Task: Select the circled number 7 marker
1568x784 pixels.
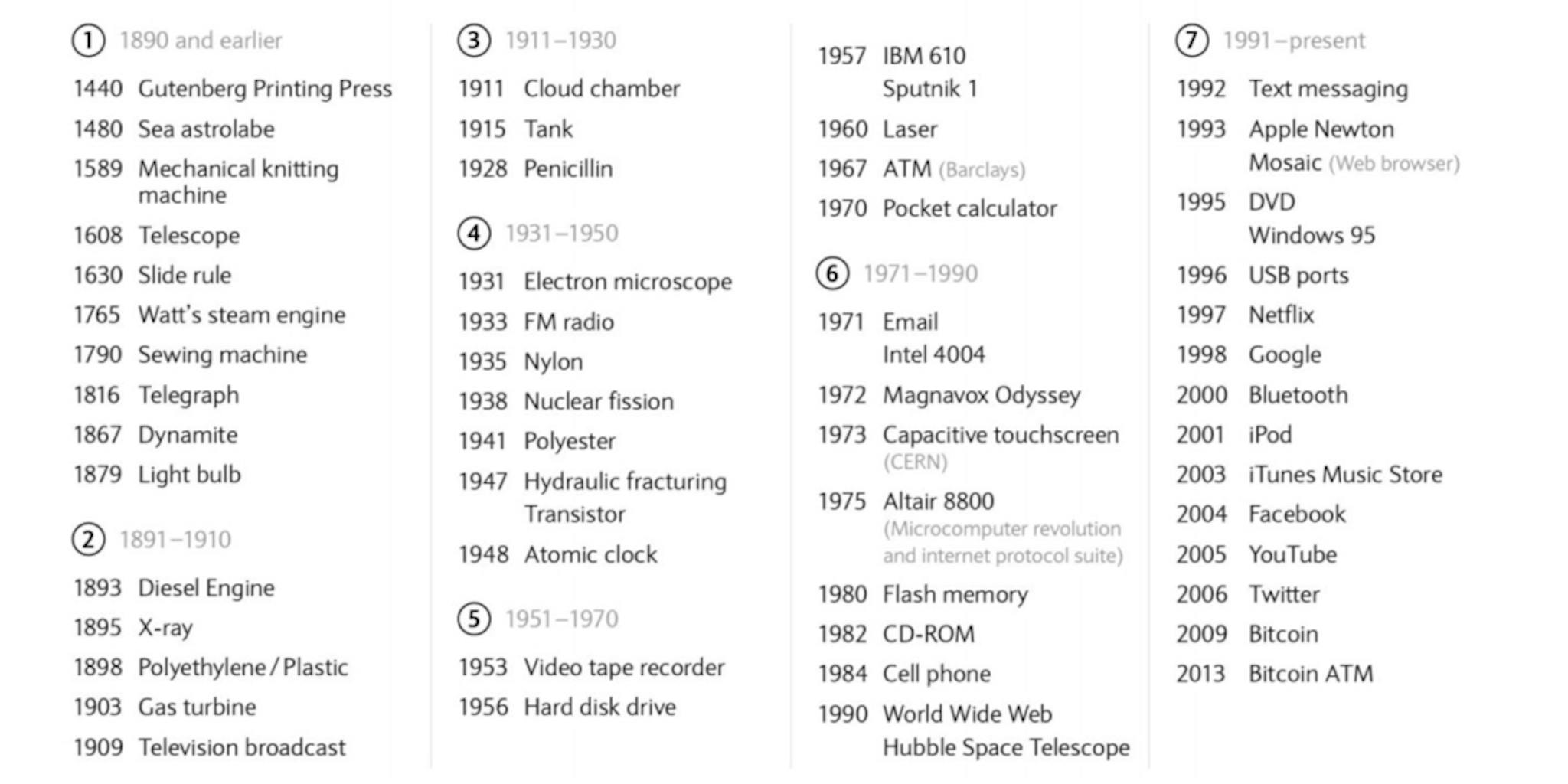Action: (x=1191, y=41)
